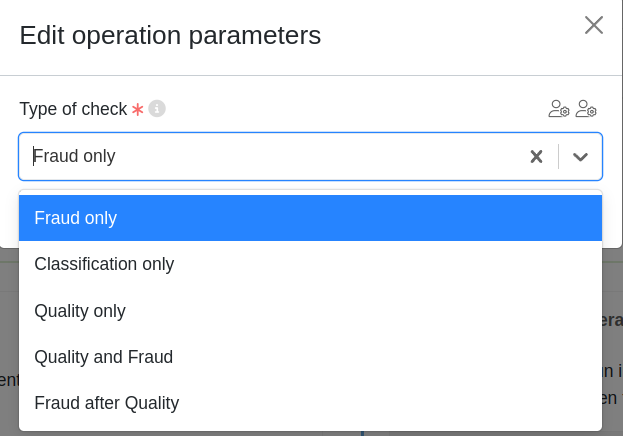This screenshot has height=436, width=623.
Task: Choose Fraud after Quality option
Action: [310, 403]
